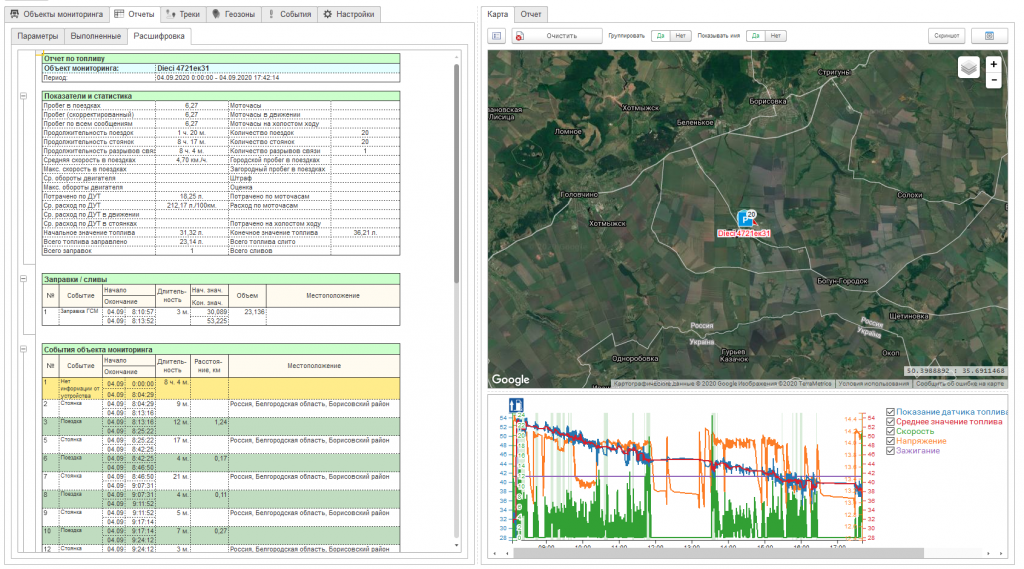Collapse the Заправки / сливы section

click(23, 278)
